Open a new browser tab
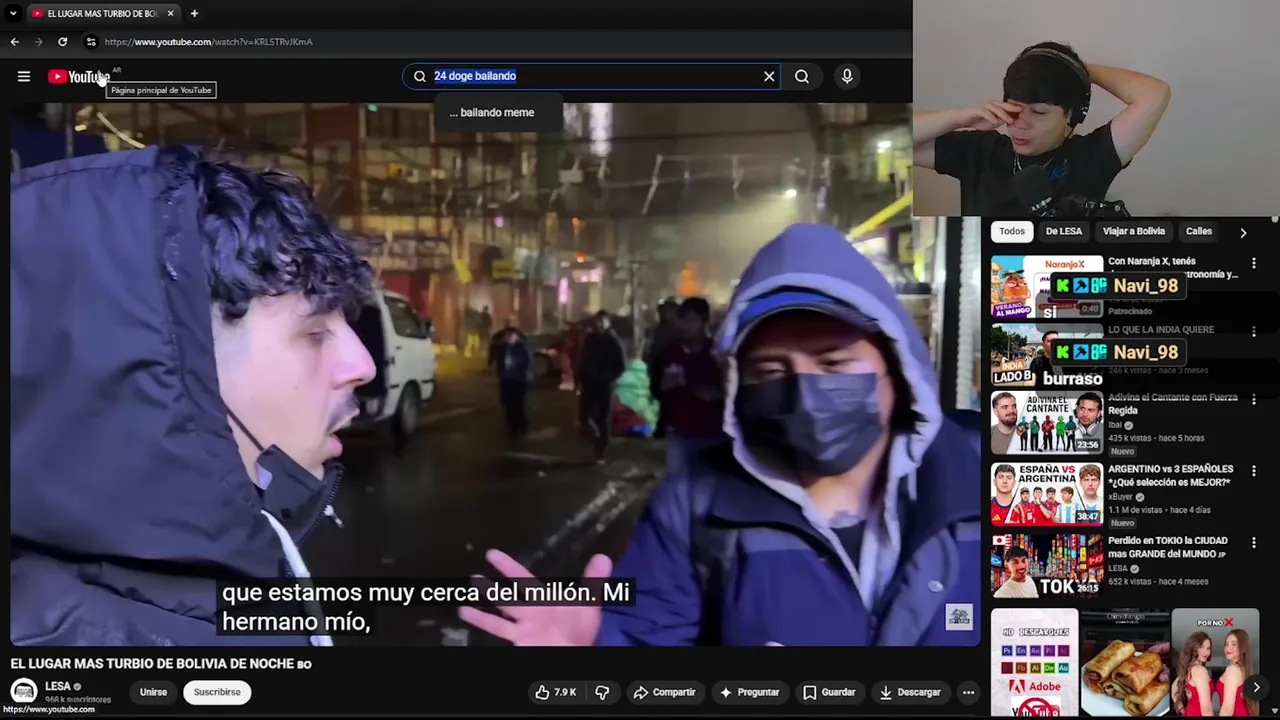 [x=194, y=13]
